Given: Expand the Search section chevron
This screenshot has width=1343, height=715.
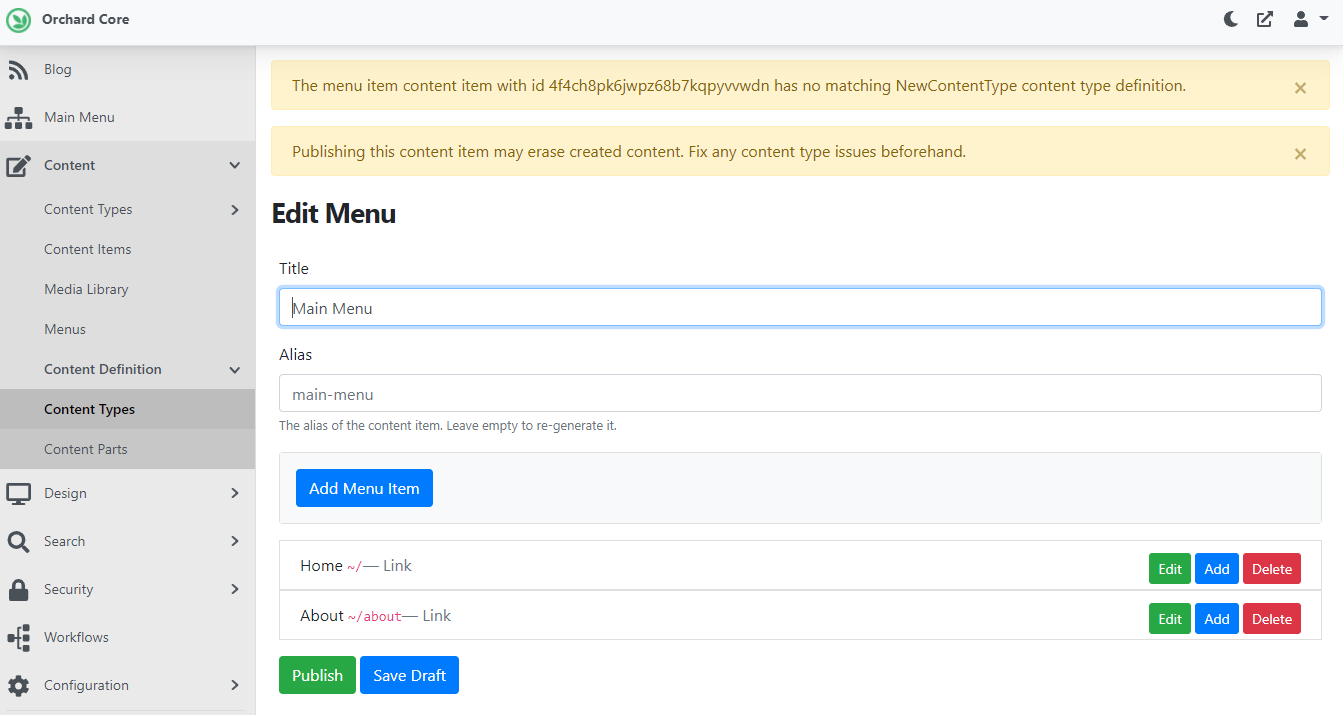Looking at the screenshot, I should pos(235,542).
